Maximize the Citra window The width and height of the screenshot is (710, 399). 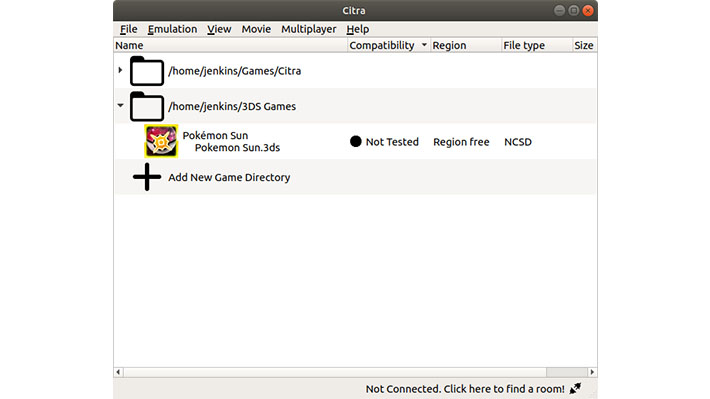click(574, 10)
